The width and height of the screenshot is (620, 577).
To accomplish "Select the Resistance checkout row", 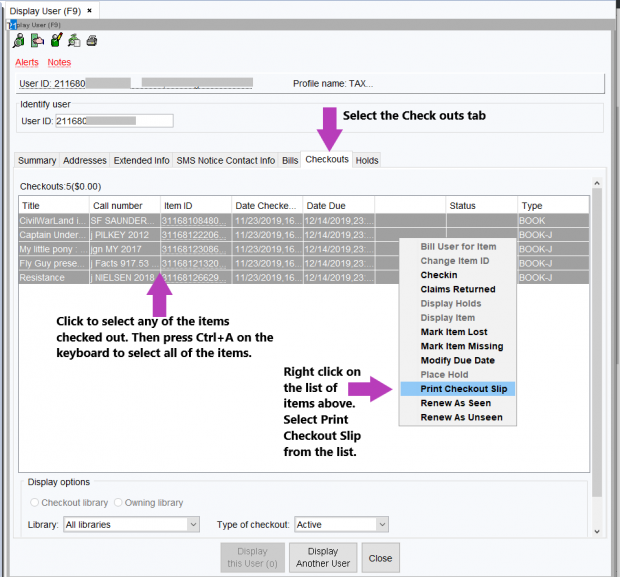I will [x=304, y=278].
